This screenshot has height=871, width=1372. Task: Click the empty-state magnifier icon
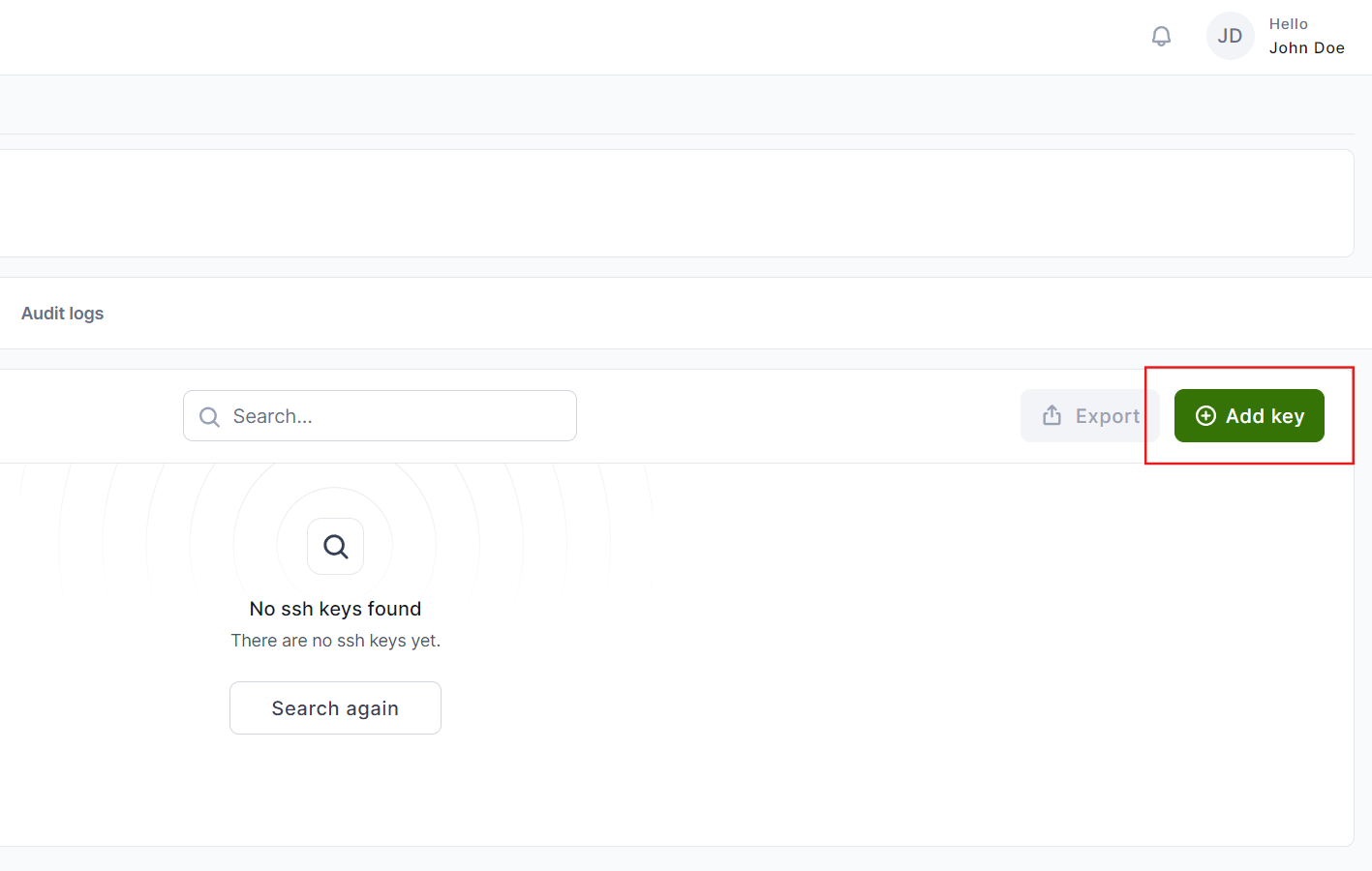(x=335, y=547)
